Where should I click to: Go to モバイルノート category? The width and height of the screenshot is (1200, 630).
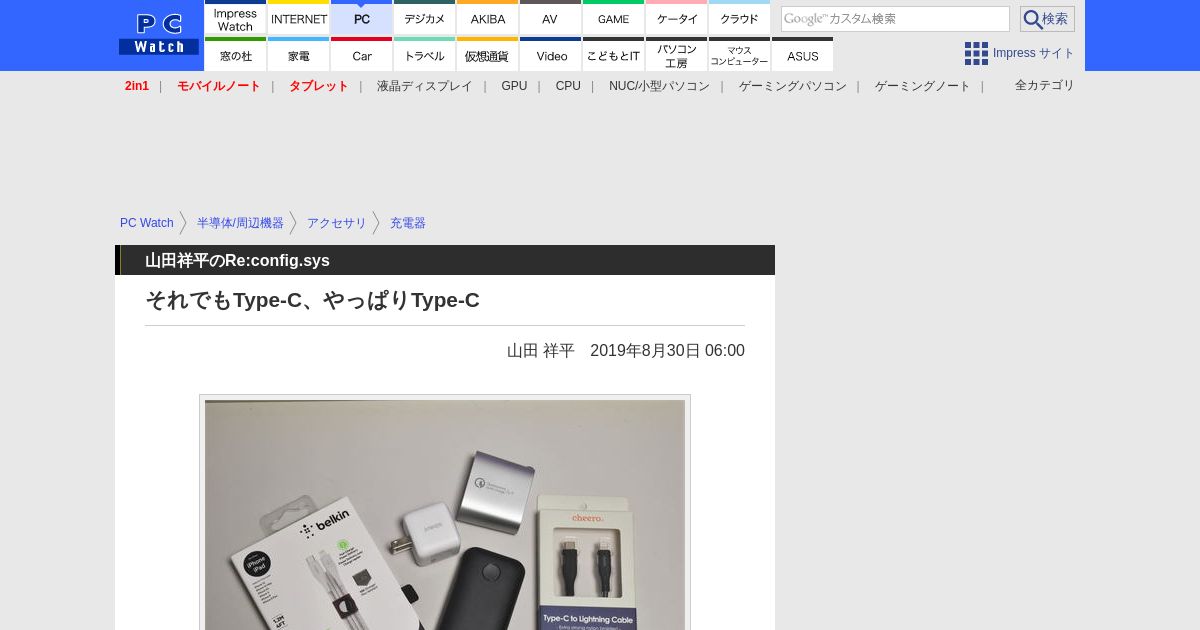(219, 86)
